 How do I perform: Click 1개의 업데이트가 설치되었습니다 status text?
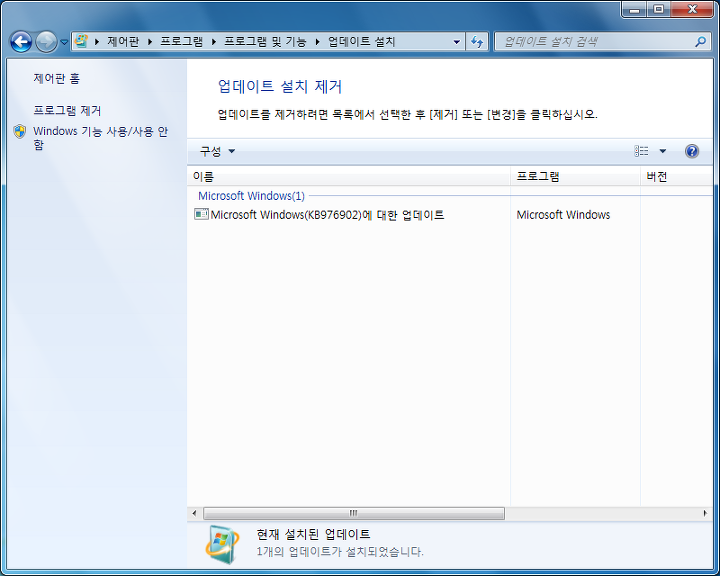tap(340, 551)
